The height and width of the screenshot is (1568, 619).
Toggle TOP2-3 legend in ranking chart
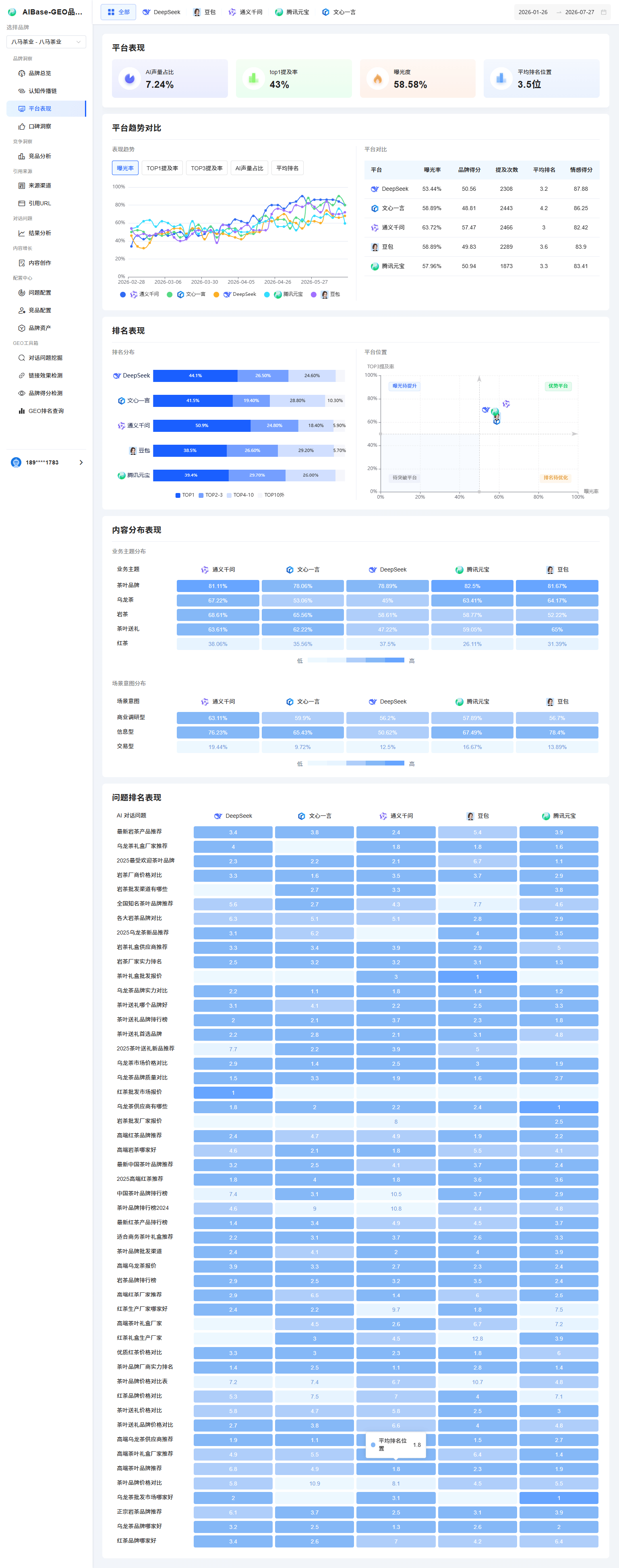pos(210,495)
